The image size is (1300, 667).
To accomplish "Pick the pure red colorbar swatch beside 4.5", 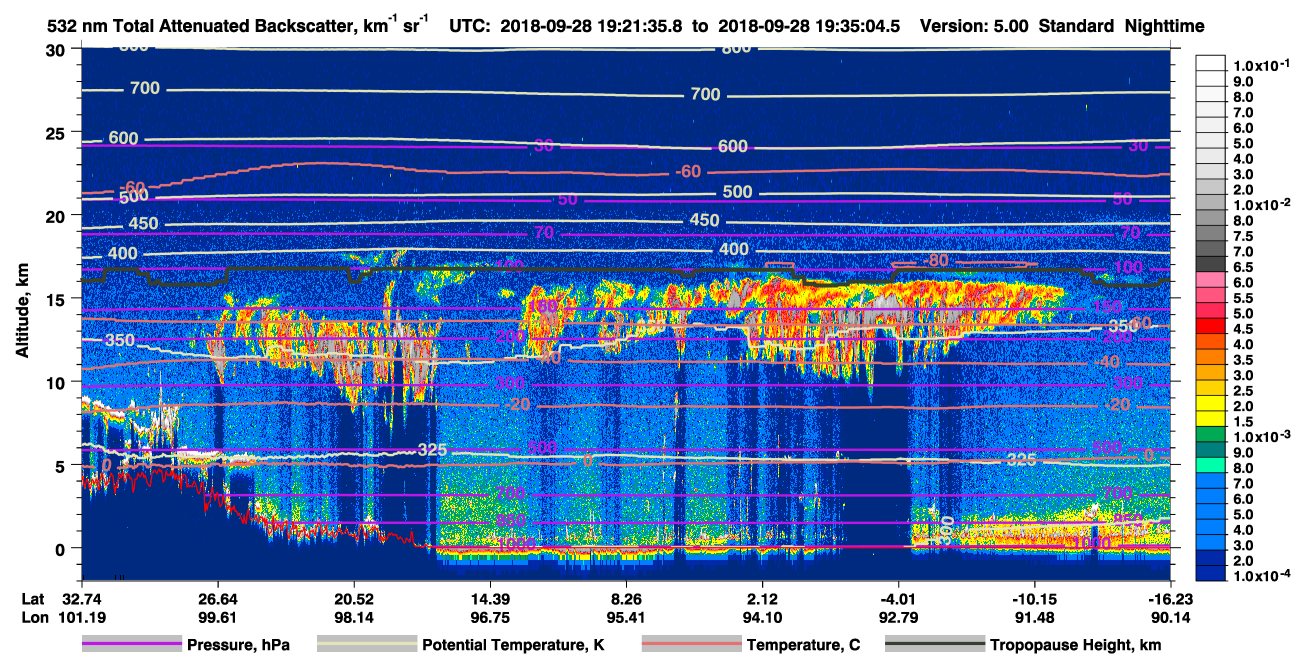I will (x=1210, y=328).
